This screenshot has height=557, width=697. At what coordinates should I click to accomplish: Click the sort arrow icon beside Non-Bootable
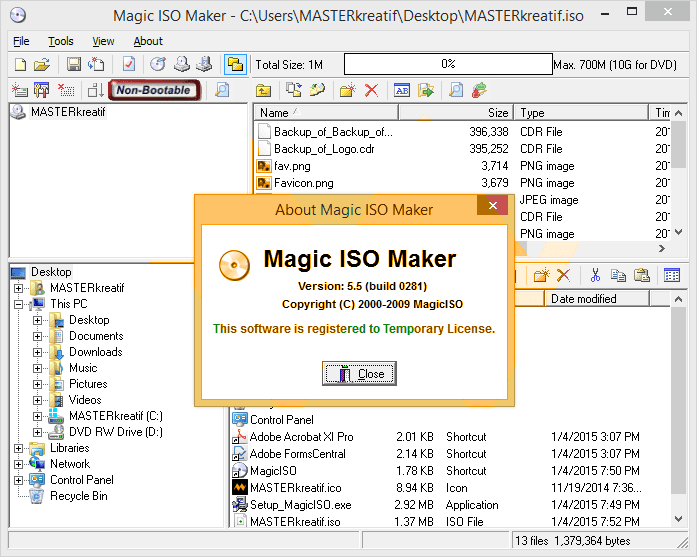(x=96, y=90)
